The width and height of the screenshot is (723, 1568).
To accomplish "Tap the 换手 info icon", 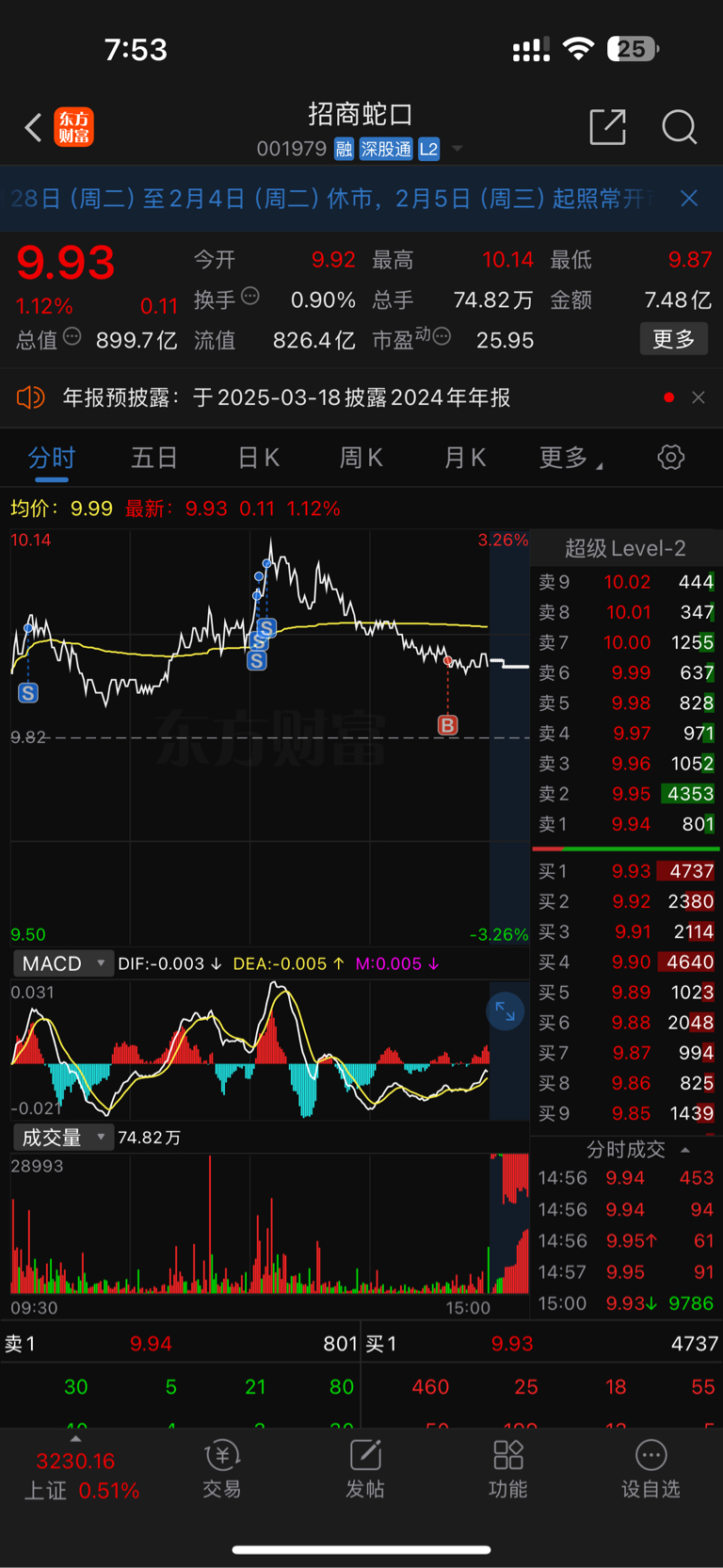I will pos(250,297).
